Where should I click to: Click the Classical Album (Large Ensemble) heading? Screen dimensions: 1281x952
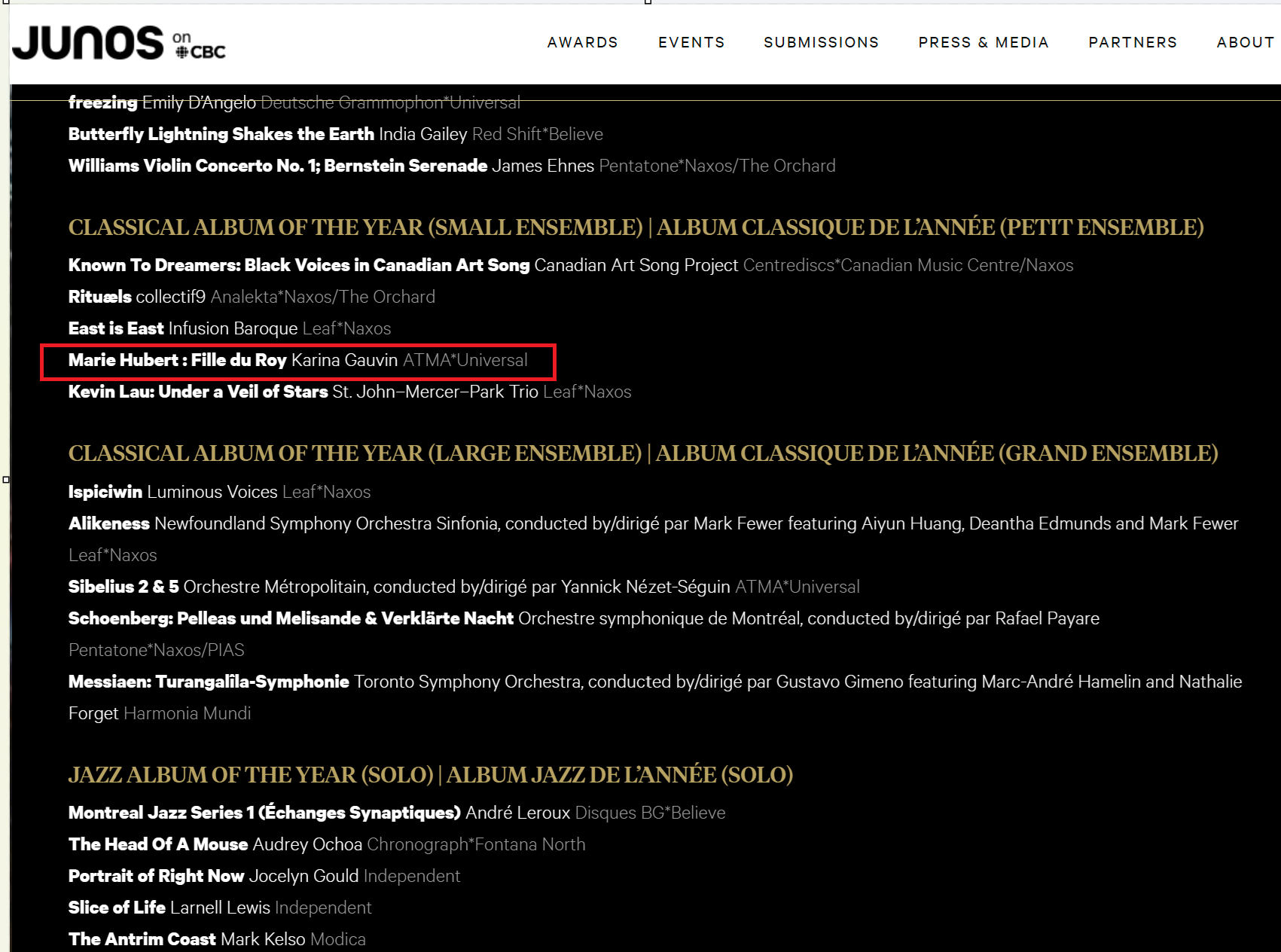click(643, 453)
